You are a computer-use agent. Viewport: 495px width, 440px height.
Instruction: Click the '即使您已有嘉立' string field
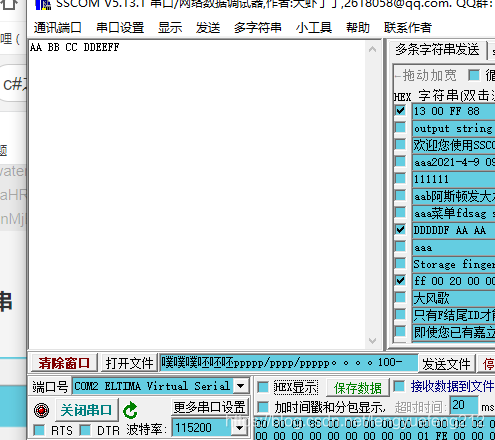[454, 332]
